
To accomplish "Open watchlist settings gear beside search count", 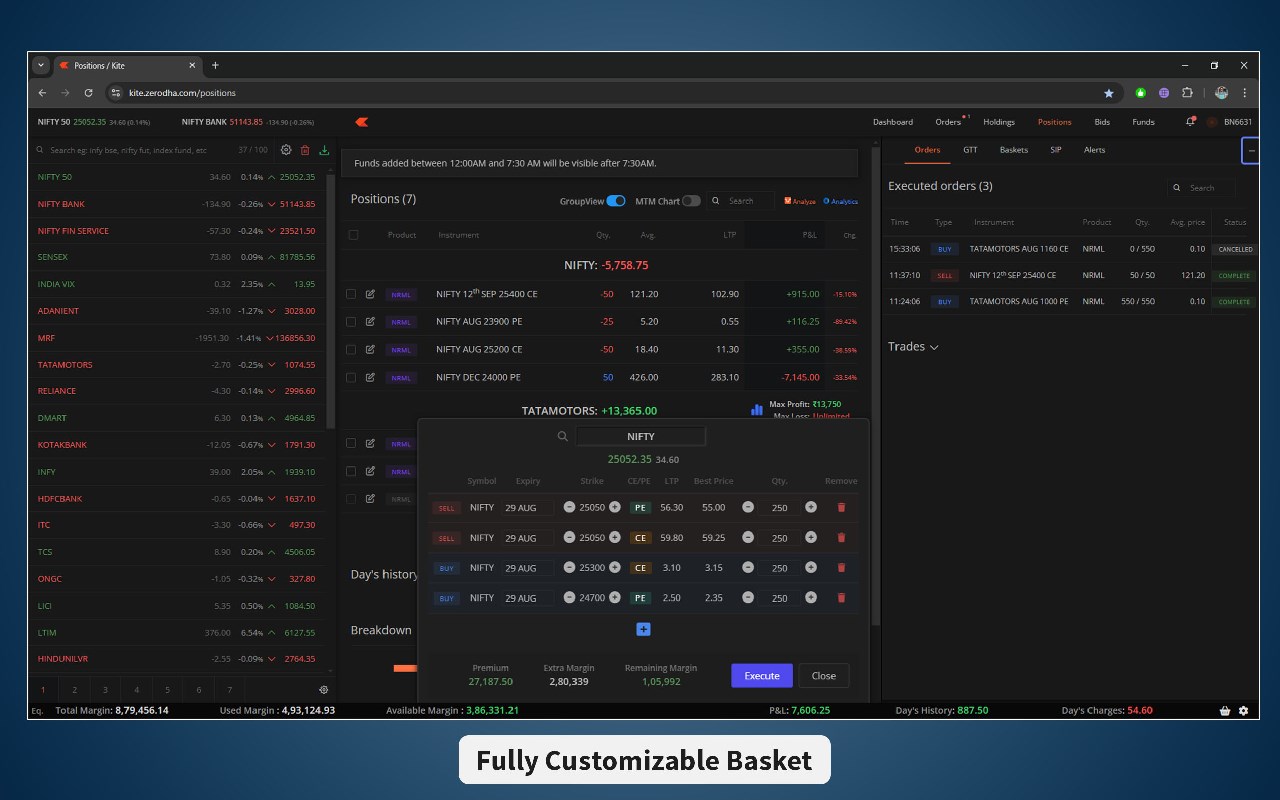I will (286, 150).
